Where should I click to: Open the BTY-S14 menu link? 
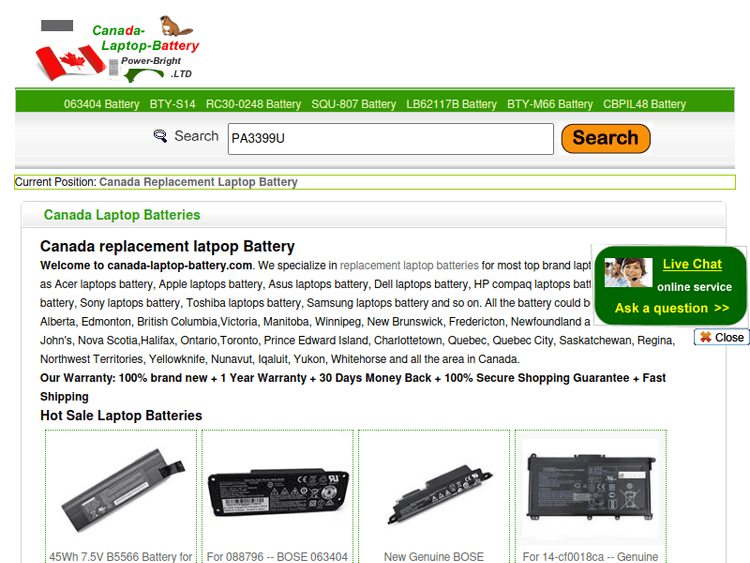point(173,104)
